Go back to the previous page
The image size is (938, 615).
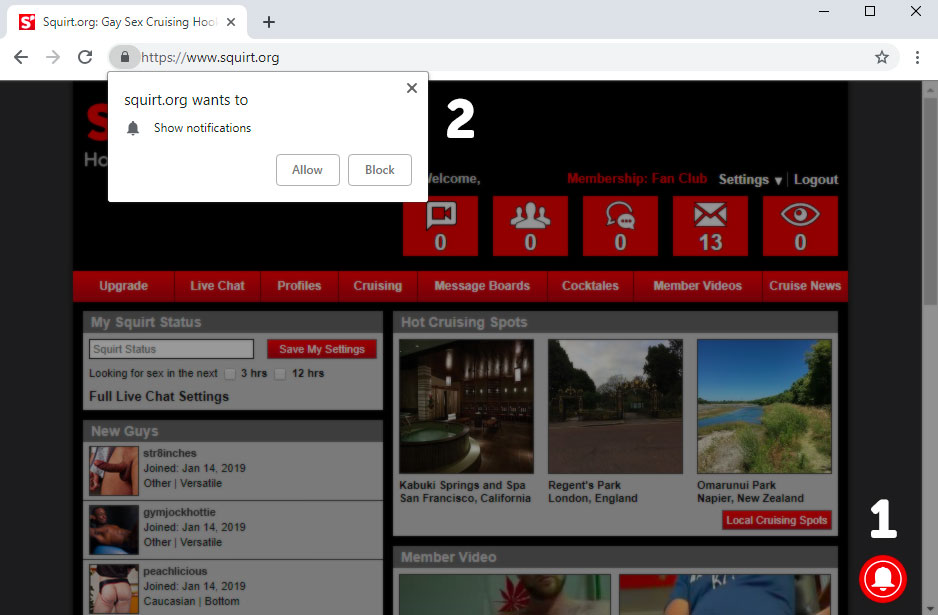[21, 57]
